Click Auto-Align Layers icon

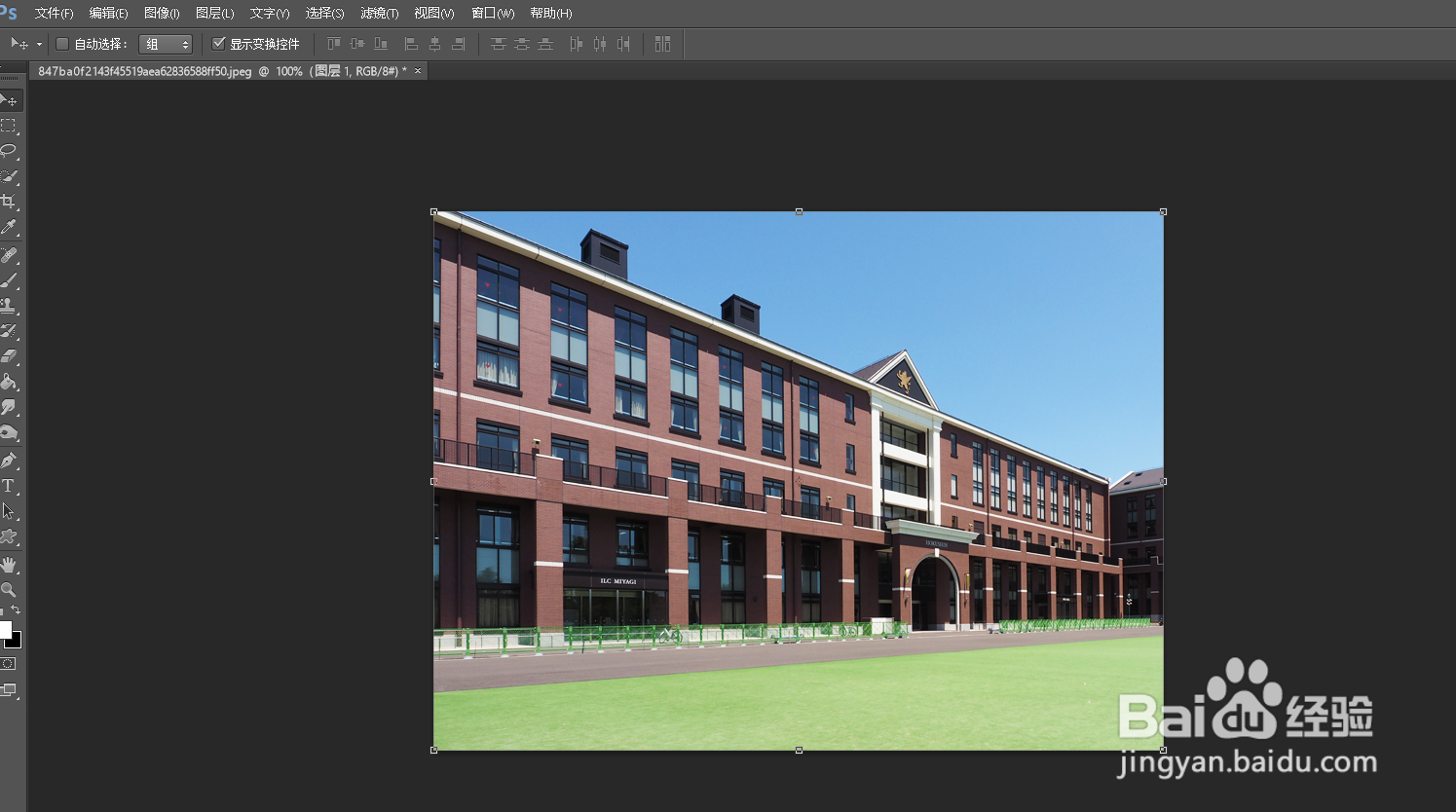click(x=662, y=44)
